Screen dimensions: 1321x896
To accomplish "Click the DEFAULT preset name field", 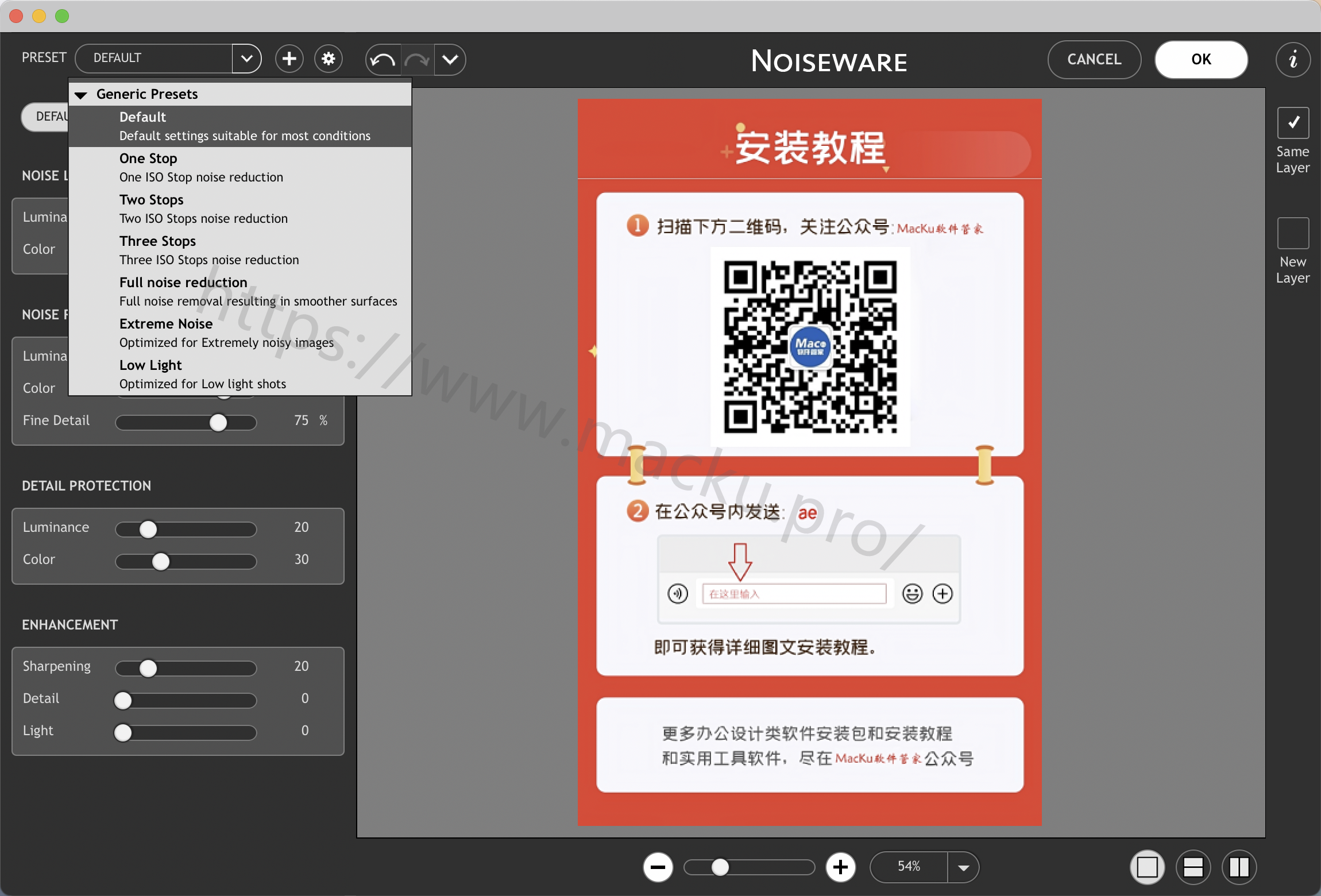I will tap(154, 59).
